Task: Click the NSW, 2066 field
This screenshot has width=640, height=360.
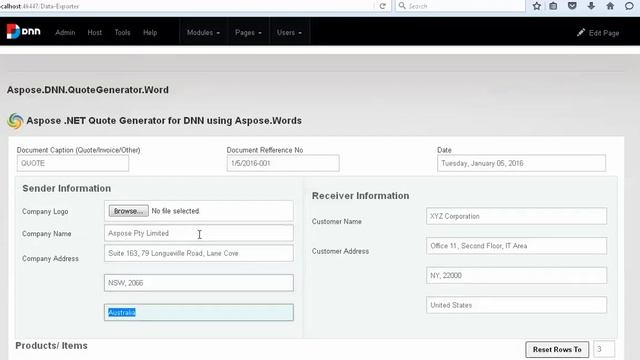Action: [199, 283]
